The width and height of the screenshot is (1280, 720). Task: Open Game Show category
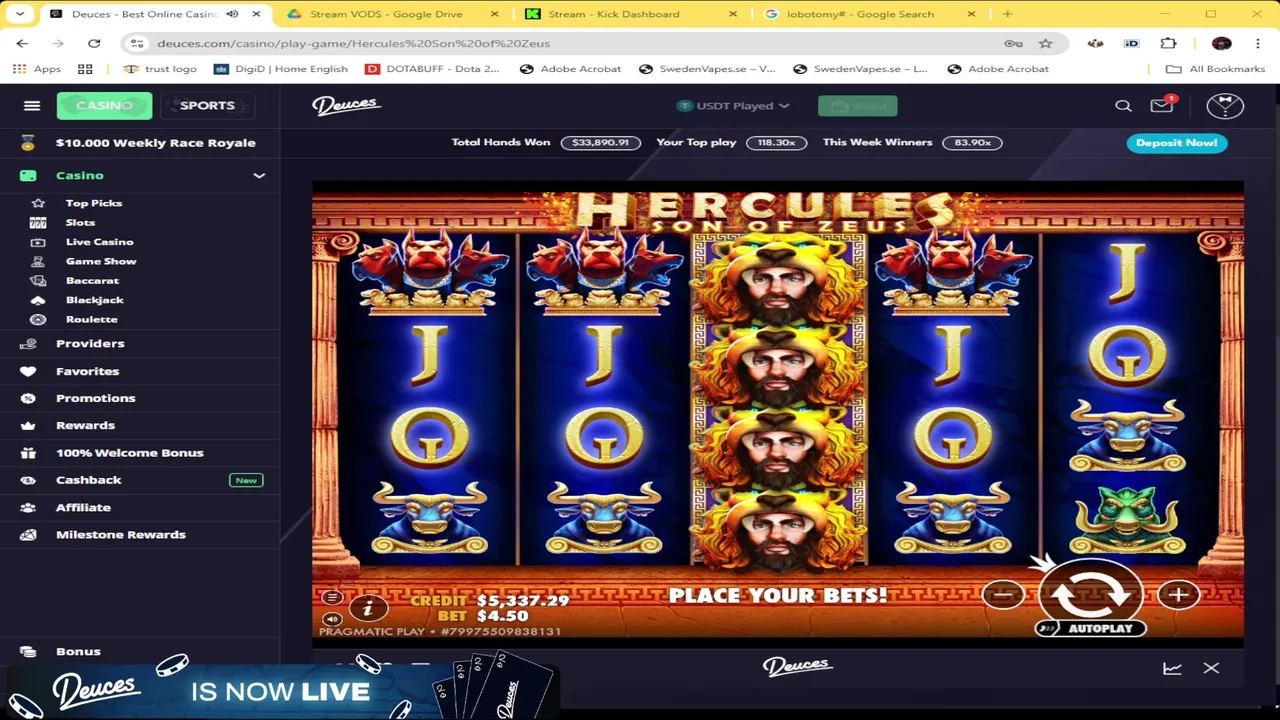[101, 261]
